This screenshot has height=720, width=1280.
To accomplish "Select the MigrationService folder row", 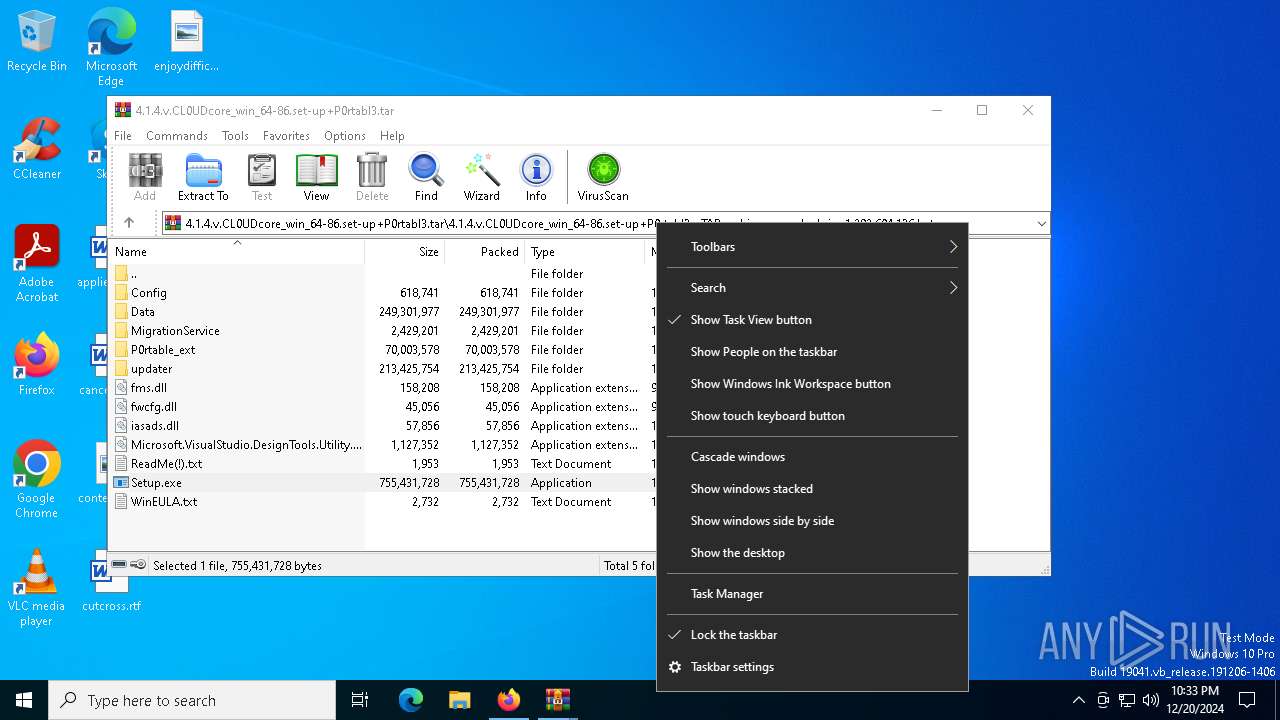I will (x=382, y=331).
